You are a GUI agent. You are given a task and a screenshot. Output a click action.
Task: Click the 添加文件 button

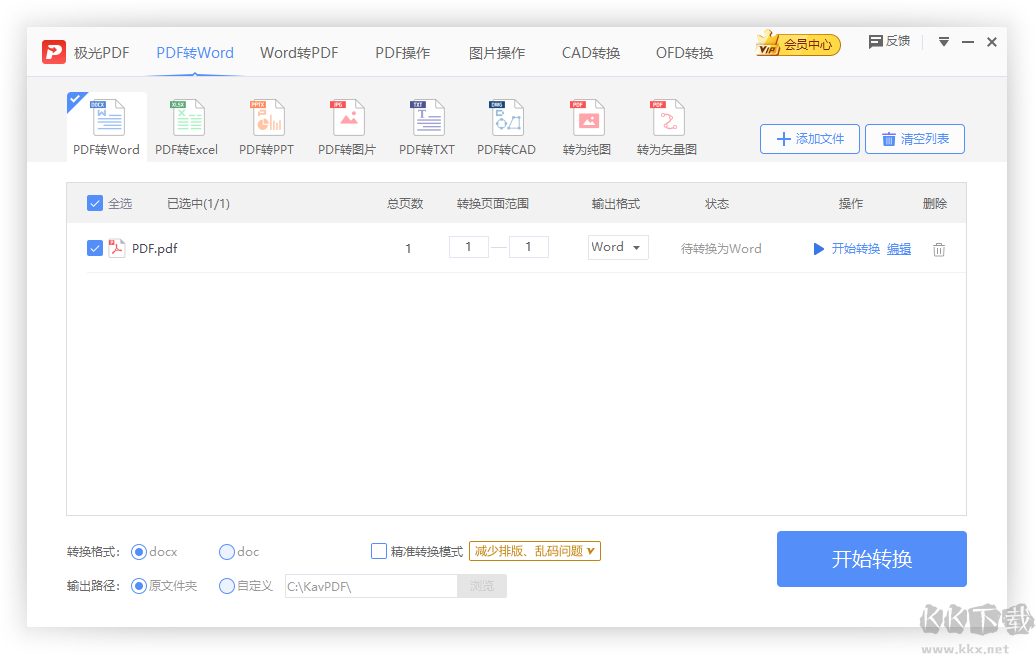pos(809,139)
